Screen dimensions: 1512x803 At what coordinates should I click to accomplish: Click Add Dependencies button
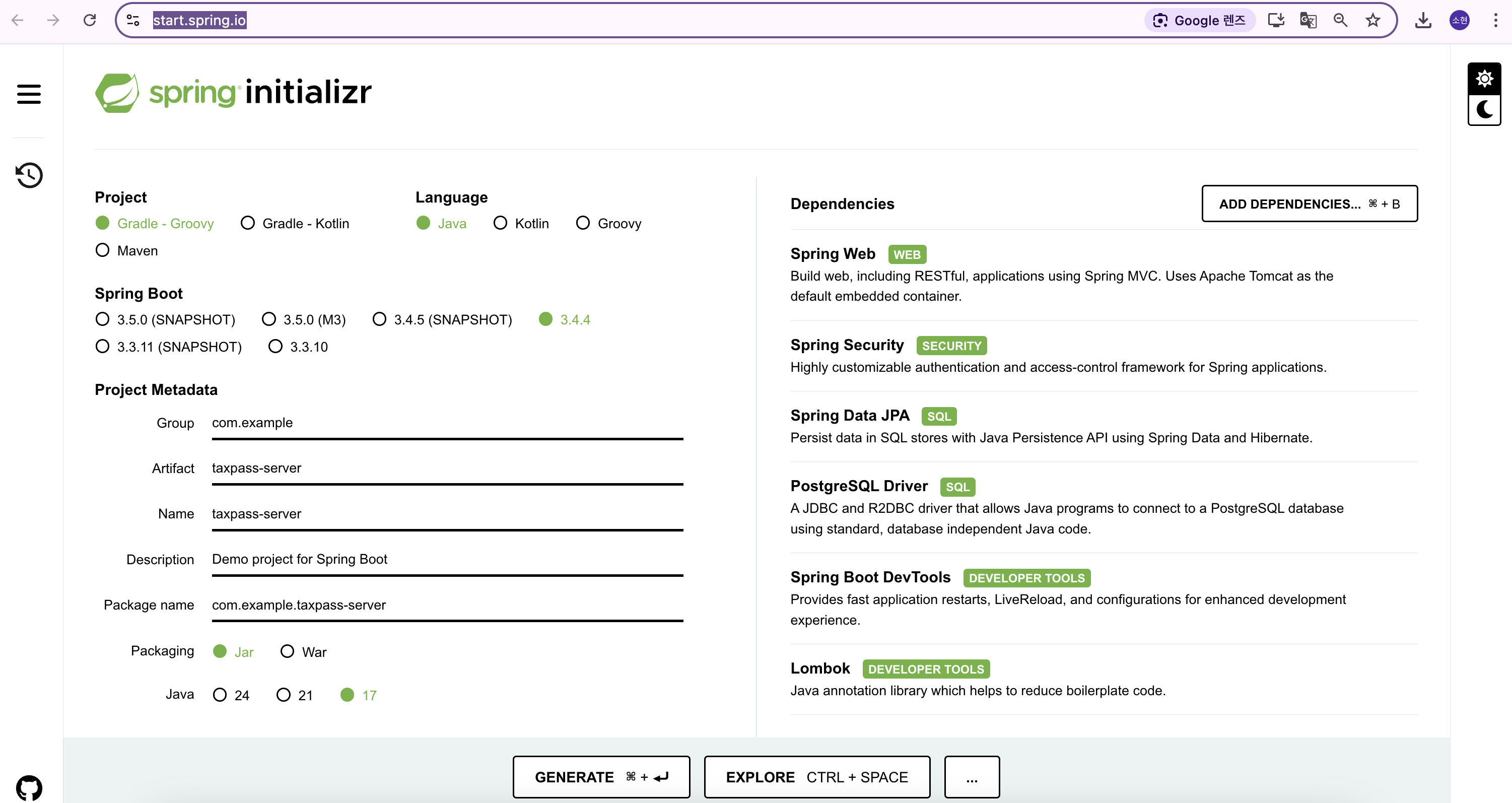1309,204
